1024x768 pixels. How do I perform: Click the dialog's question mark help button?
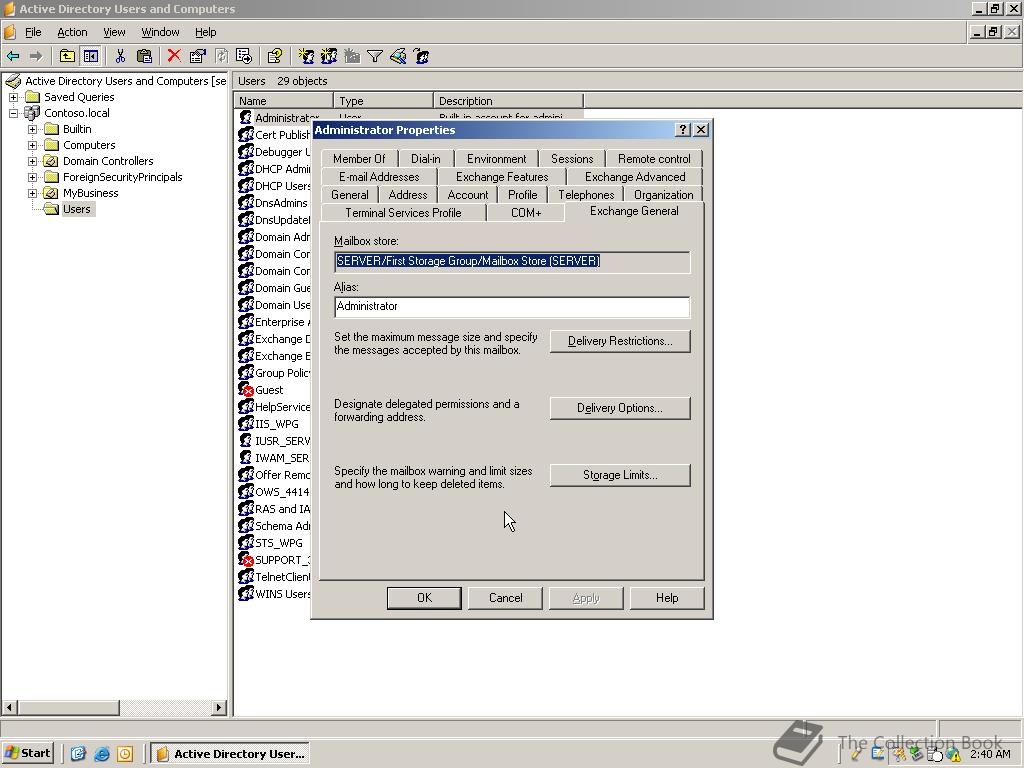[x=682, y=130]
